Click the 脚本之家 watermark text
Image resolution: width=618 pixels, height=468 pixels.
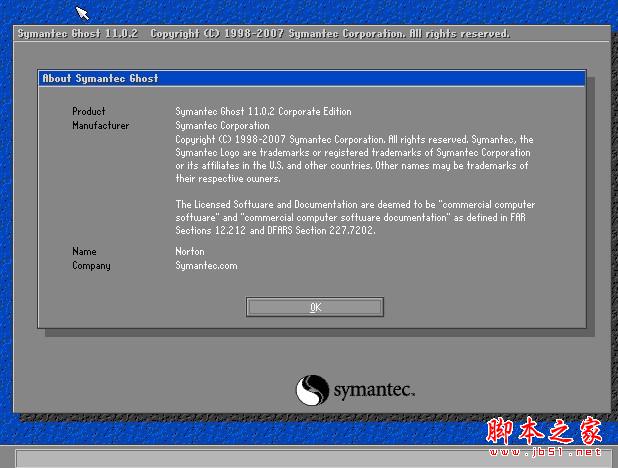pos(545,432)
